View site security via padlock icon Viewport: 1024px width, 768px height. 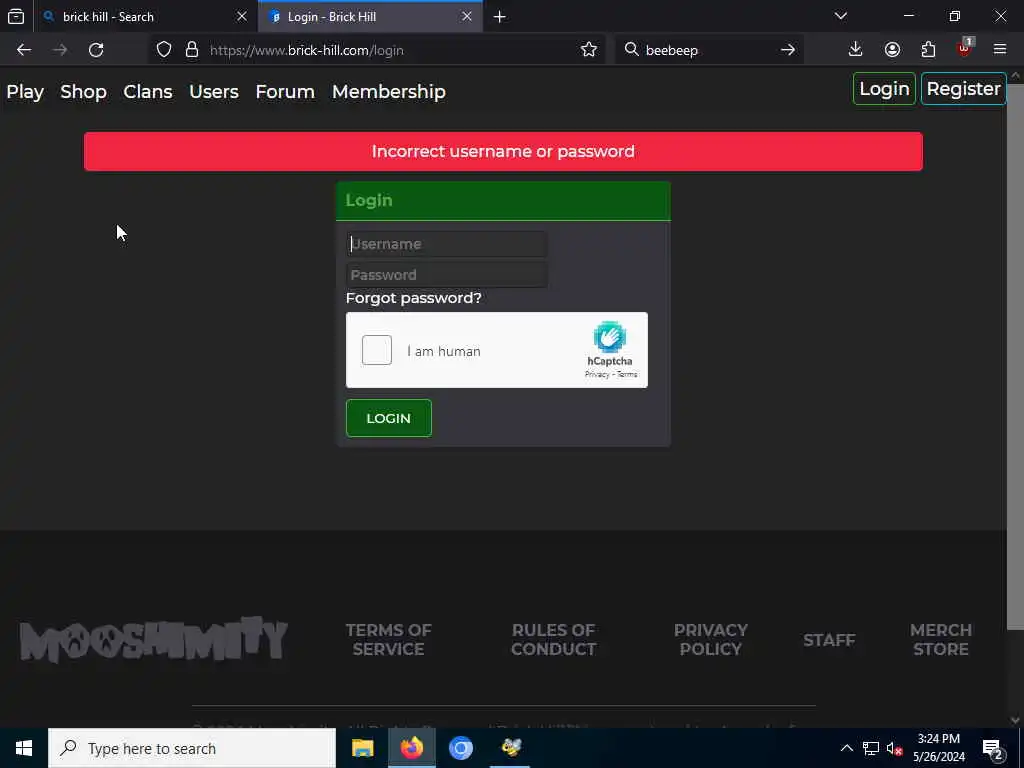coord(192,50)
